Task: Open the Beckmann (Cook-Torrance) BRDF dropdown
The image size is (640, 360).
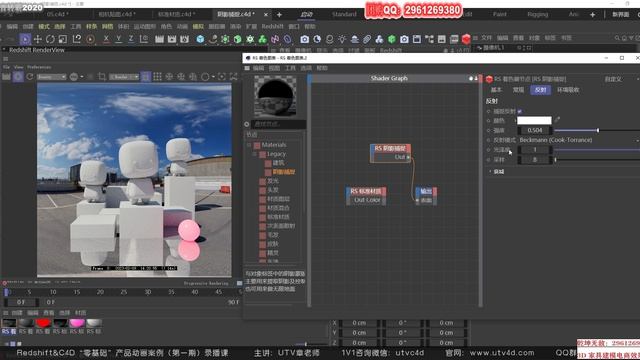Action: coord(578,140)
